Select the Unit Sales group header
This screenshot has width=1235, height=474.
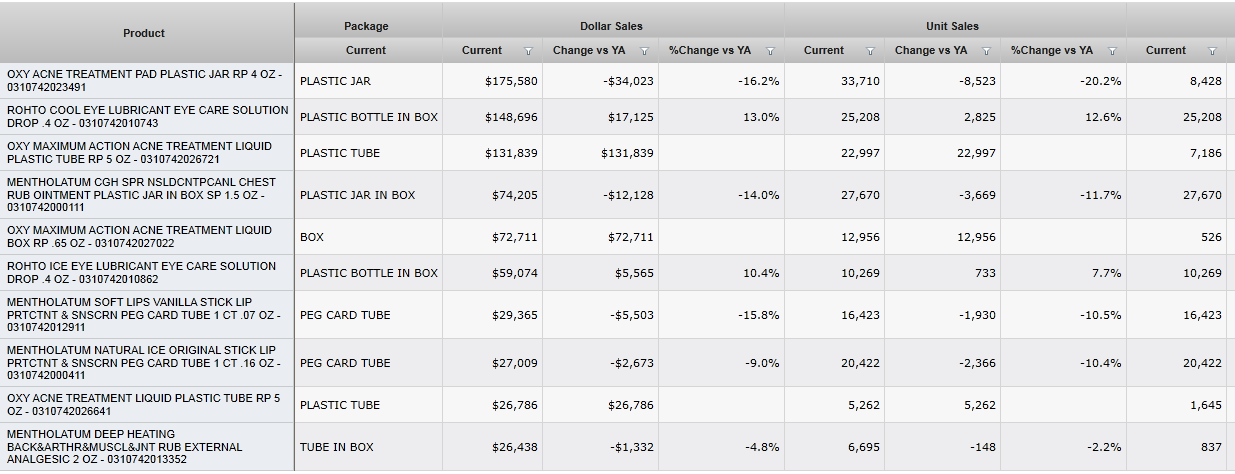coord(952,26)
